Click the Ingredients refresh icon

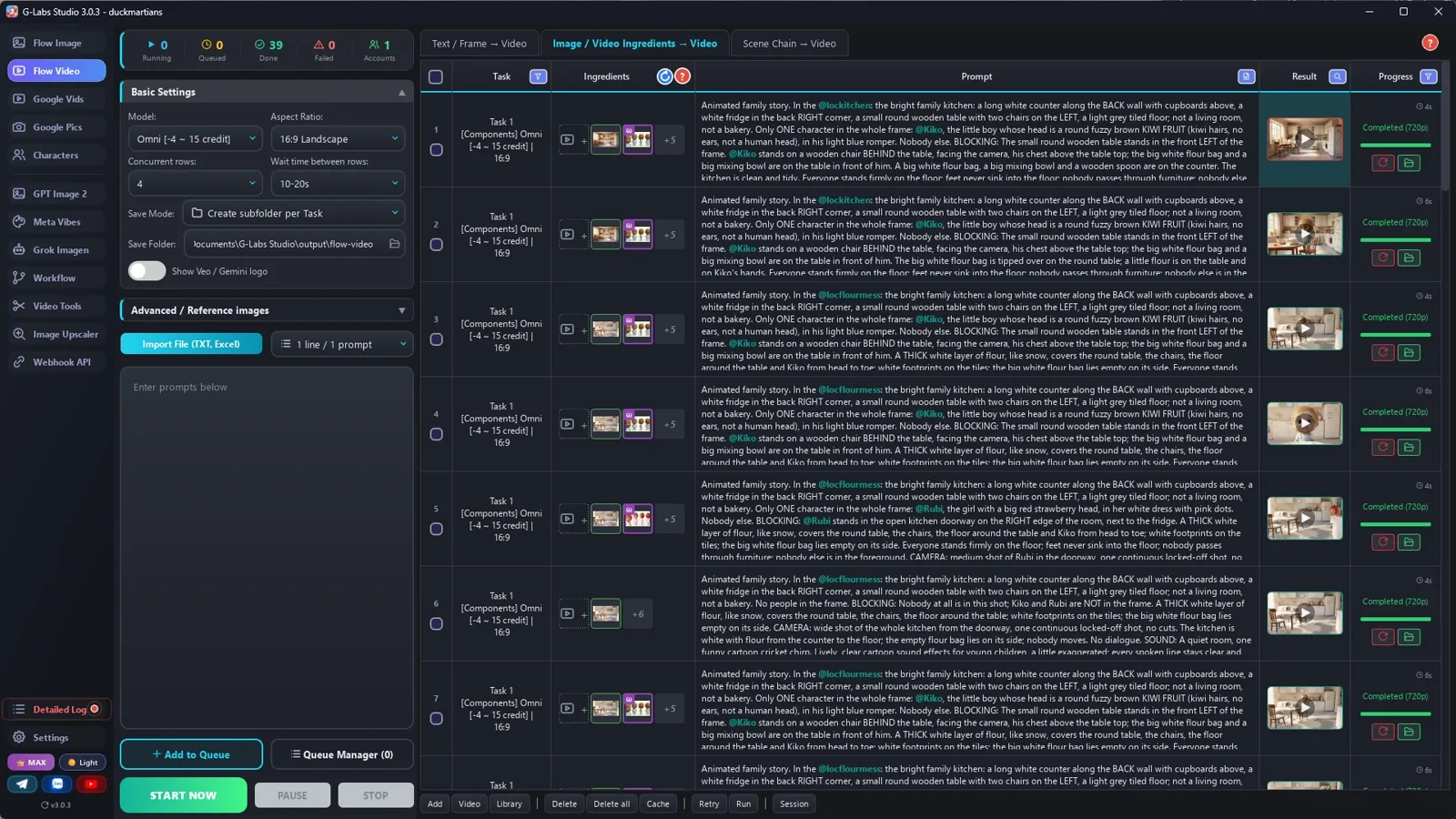[x=665, y=76]
